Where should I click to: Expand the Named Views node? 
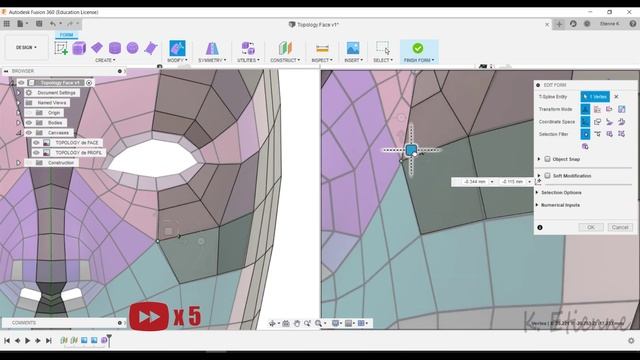(x=18, y=103)
